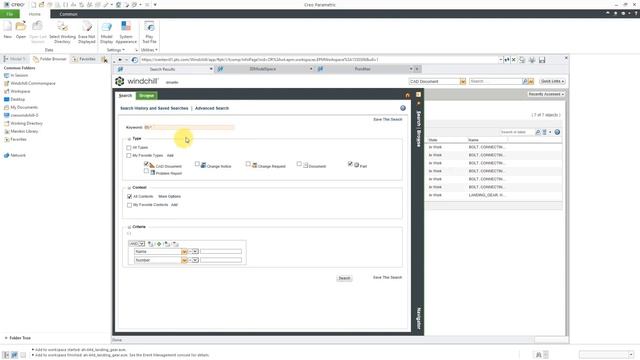Collapse the Context section
The width and height of the screenshot is (640, 360).
pyautogui.click(x=129, y=188)
